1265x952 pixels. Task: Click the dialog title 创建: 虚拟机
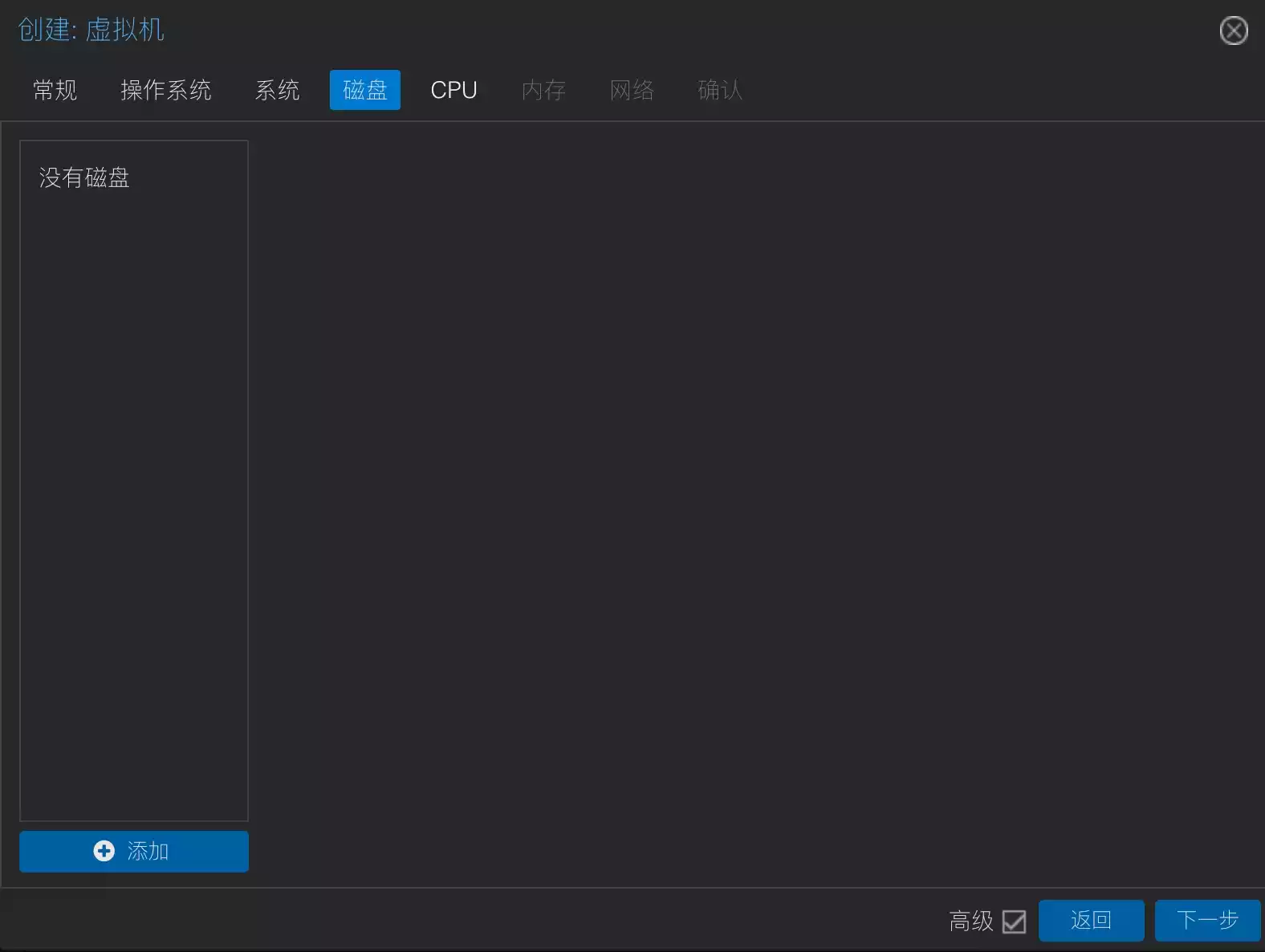pos(91,30)
